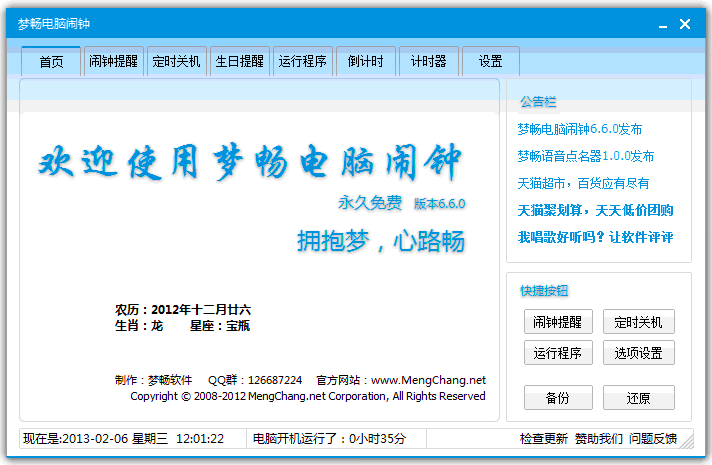Click the 闹钟提醒 shortcut button
Viewport: 712px width, 465px height.
click(558, 322)
